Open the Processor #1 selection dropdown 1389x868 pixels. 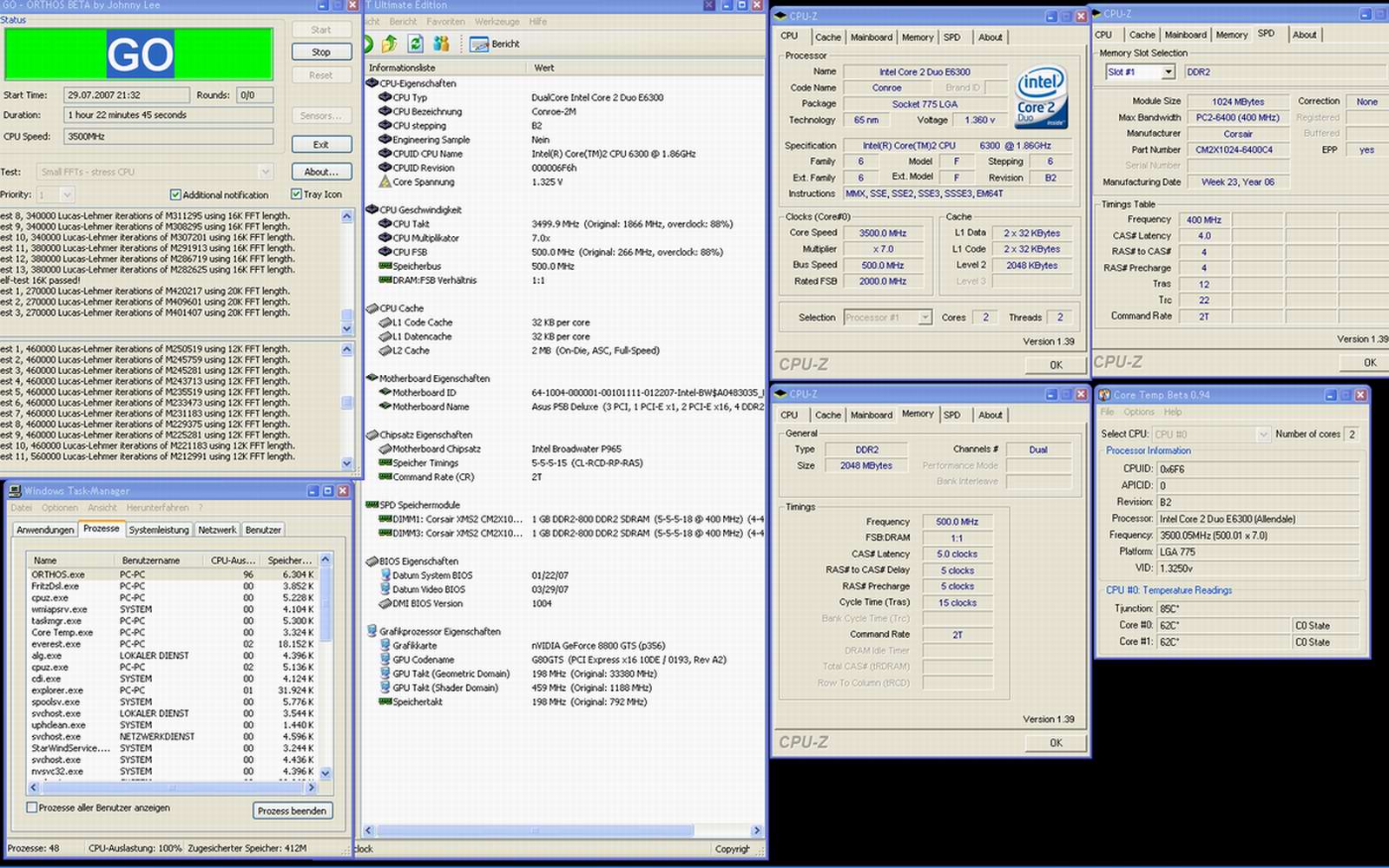tap(925, 318)
